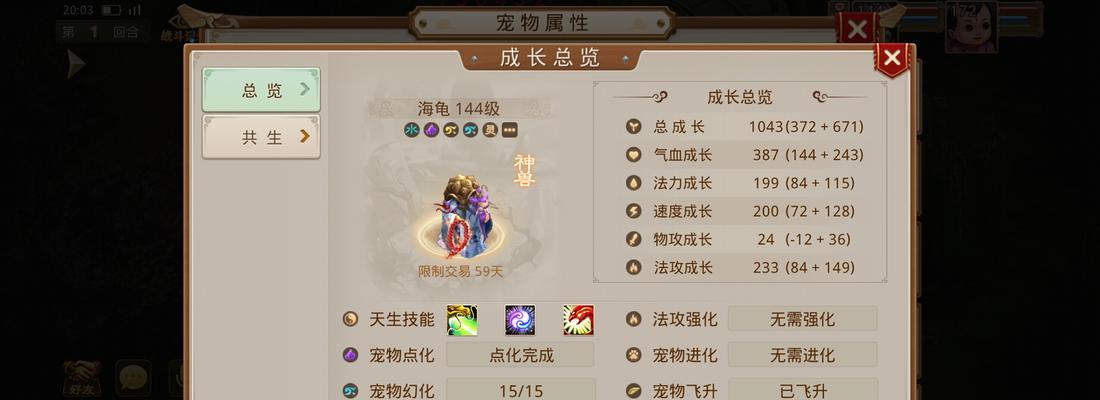Click the water element badge under pet name
The height and width of the screenshot is (400, 1100).
coord(411,130)
